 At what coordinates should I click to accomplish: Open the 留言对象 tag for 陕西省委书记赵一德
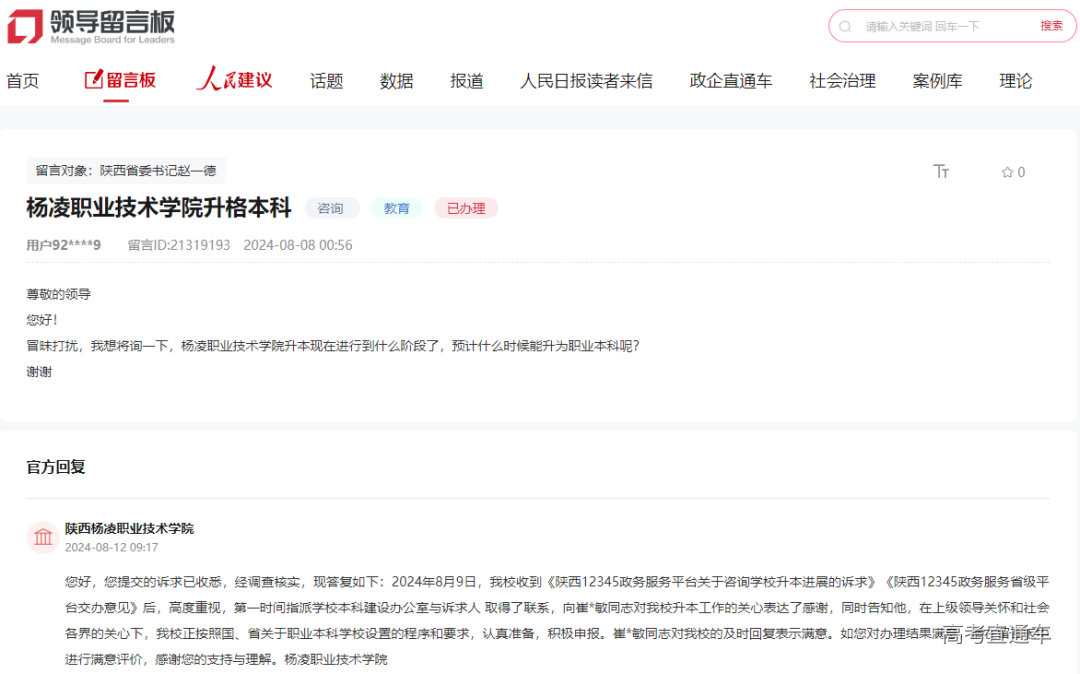125,170
